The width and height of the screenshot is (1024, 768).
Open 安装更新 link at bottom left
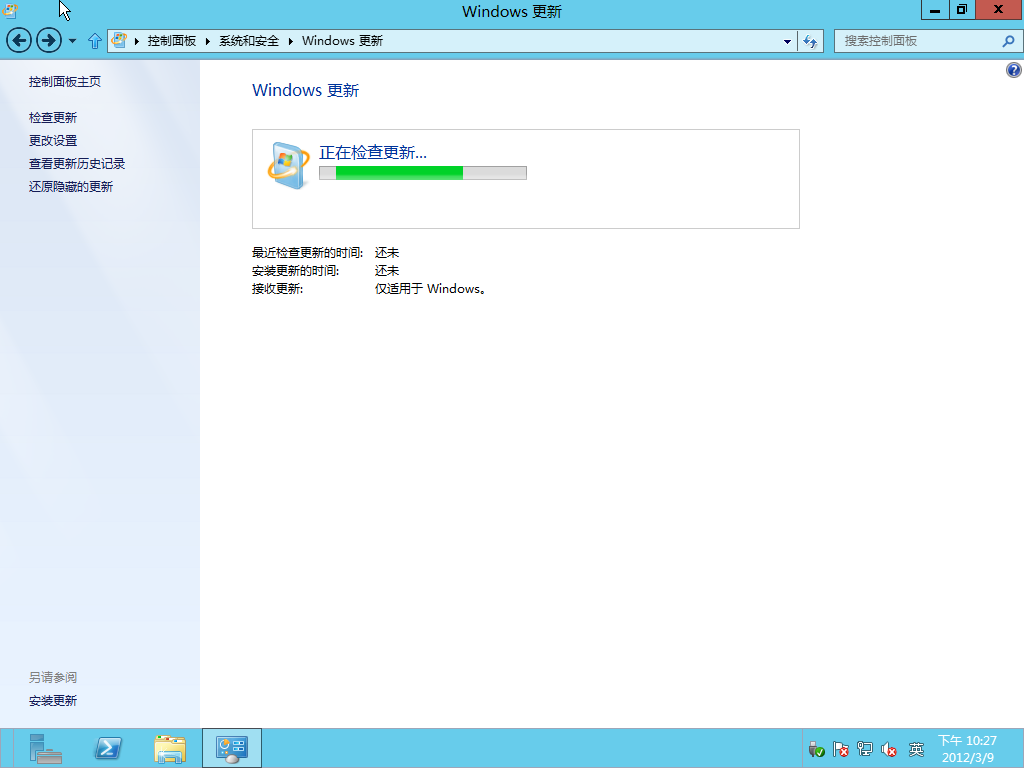tap(53, 701)
